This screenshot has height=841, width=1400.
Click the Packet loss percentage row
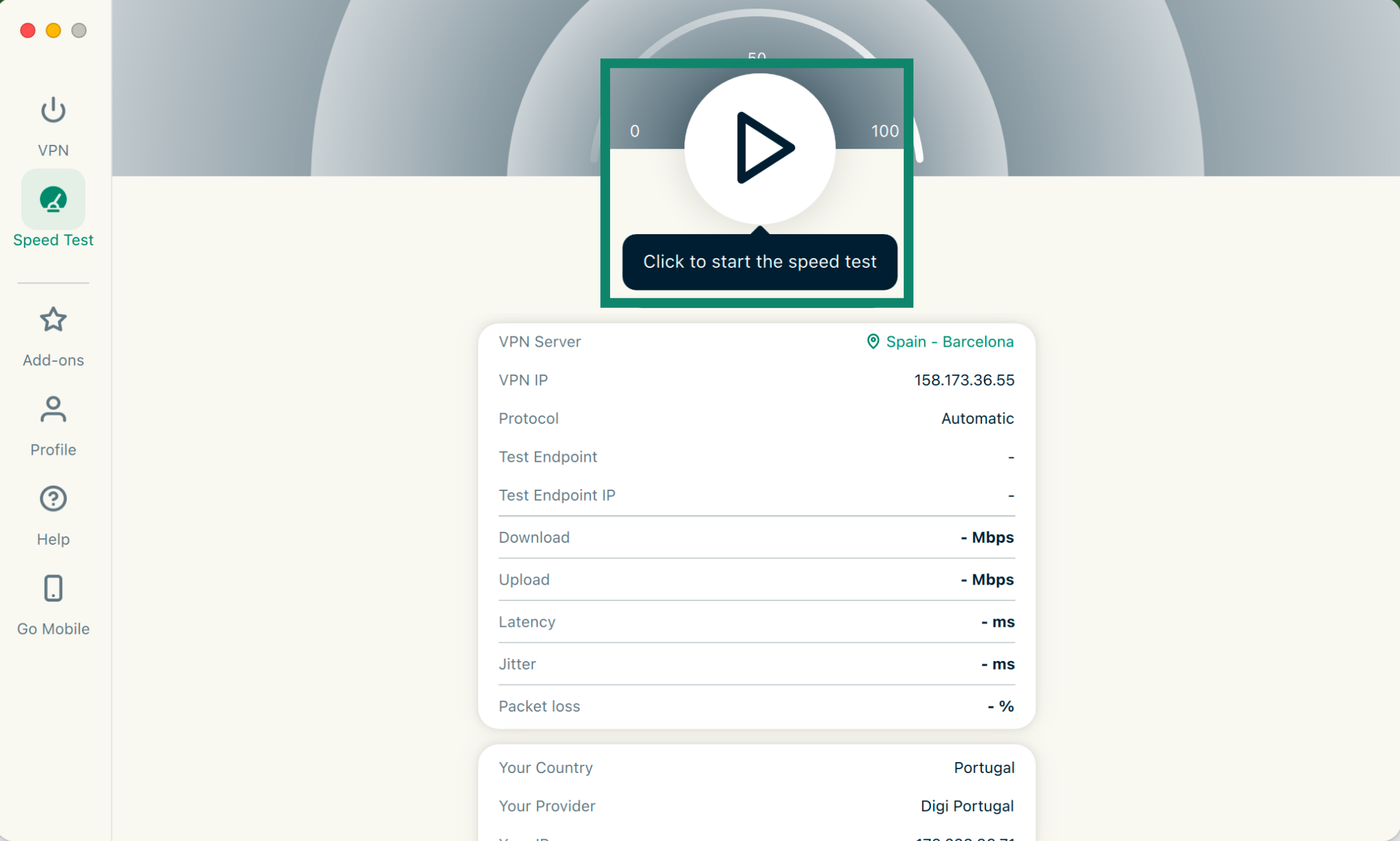[x=756, y=706]
